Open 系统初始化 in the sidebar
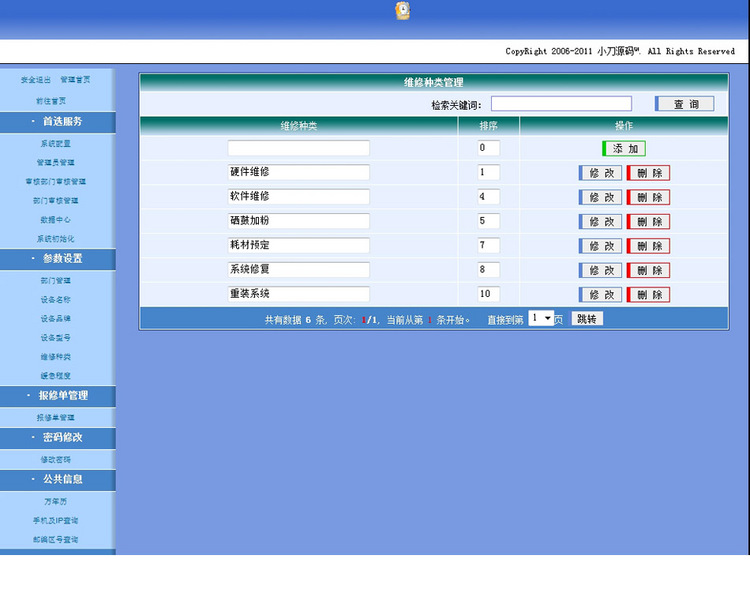750x589 pixels. (55, 239)
